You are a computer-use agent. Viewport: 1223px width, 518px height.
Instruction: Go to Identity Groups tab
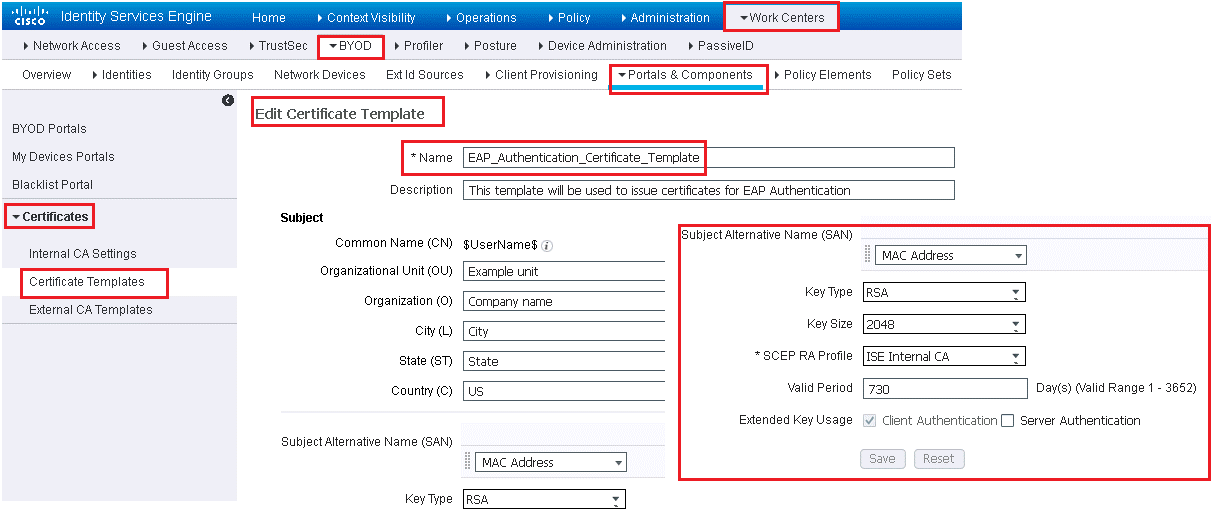point(212,75)
